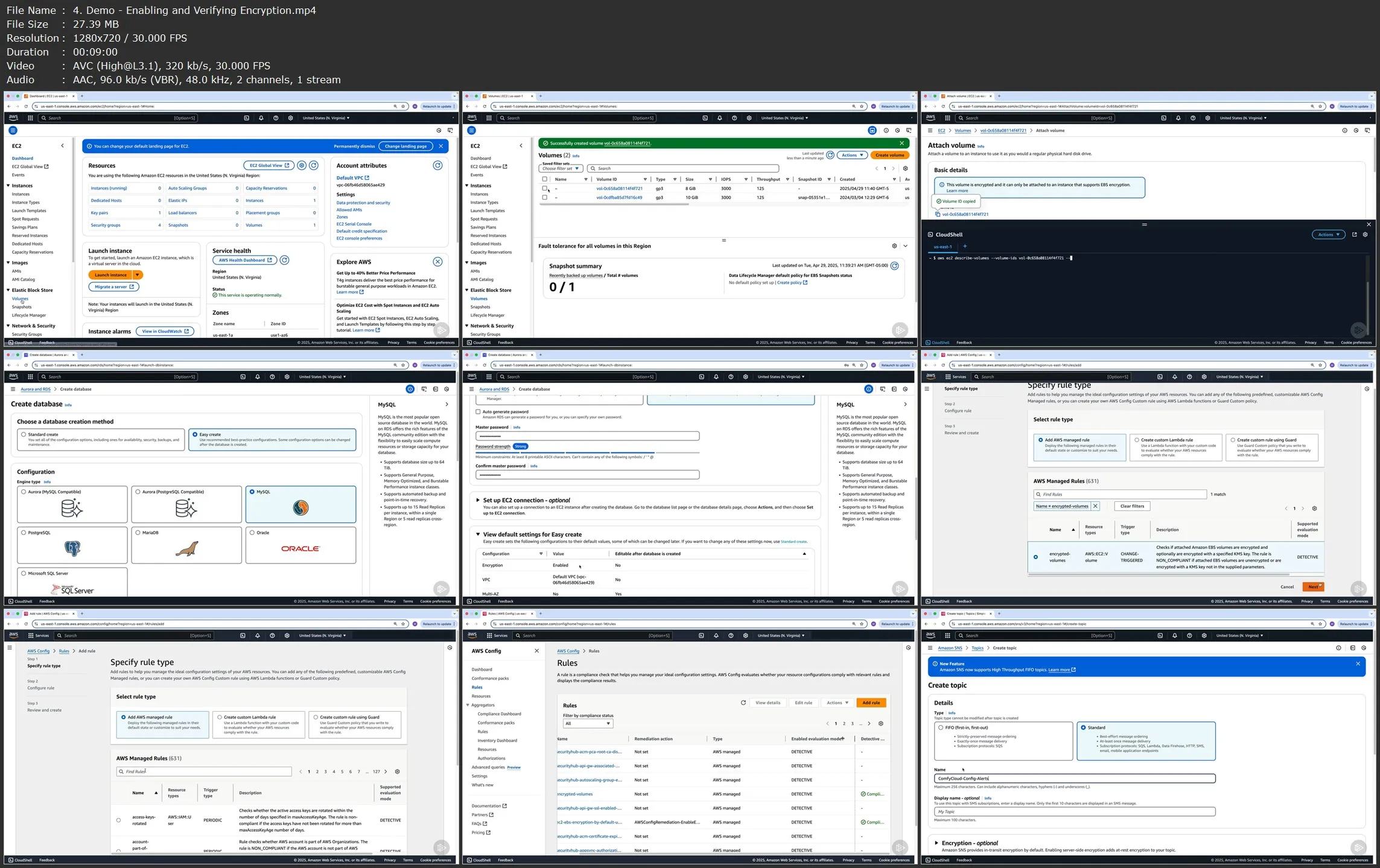Select the MariaDB engine radio button
Image resolution: width=1380 pixels, height=868 pixels.
click(138, 533)
